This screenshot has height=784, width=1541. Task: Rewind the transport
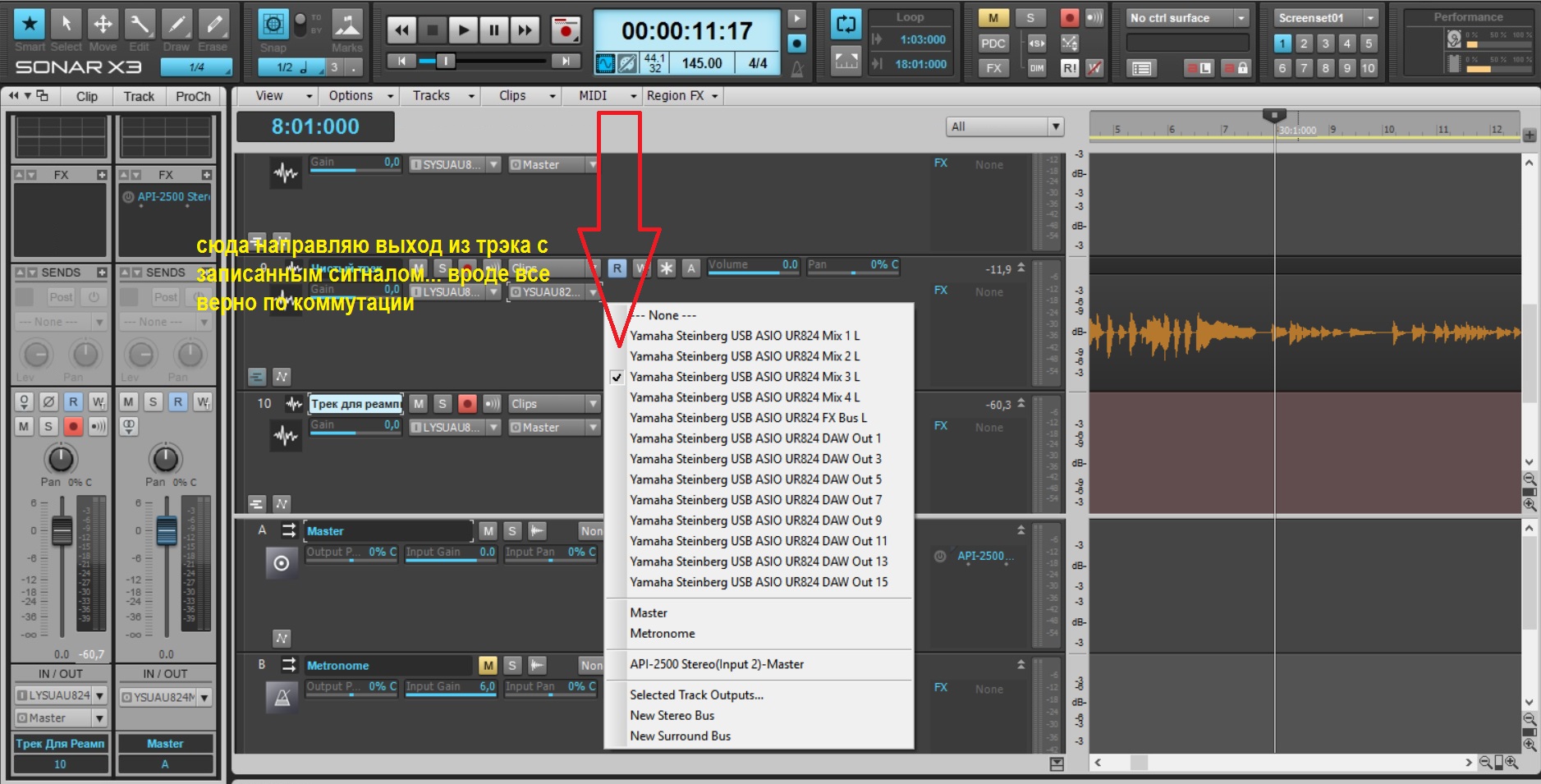click(401, 30)
